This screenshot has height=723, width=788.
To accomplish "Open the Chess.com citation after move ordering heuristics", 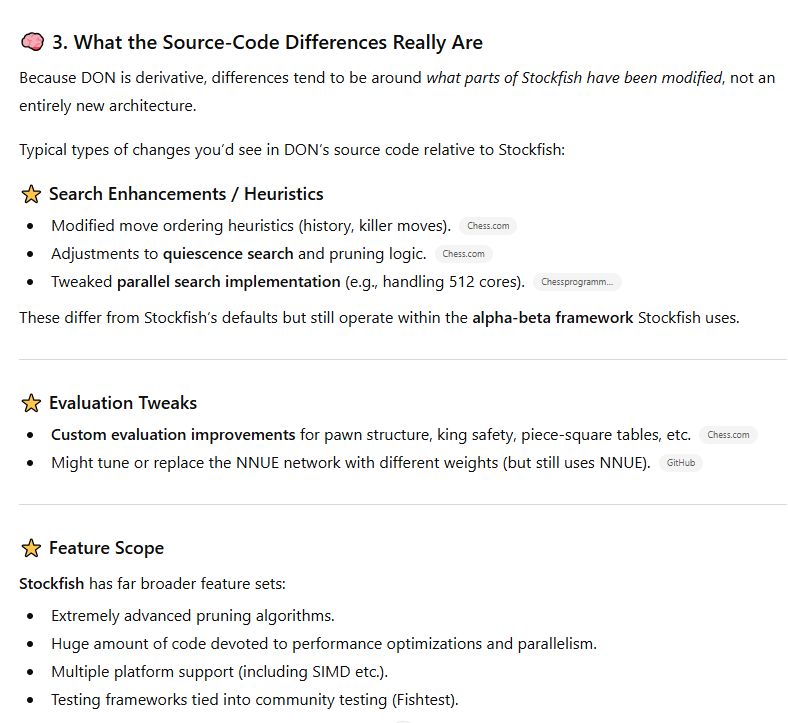I will tap(488, 226).
